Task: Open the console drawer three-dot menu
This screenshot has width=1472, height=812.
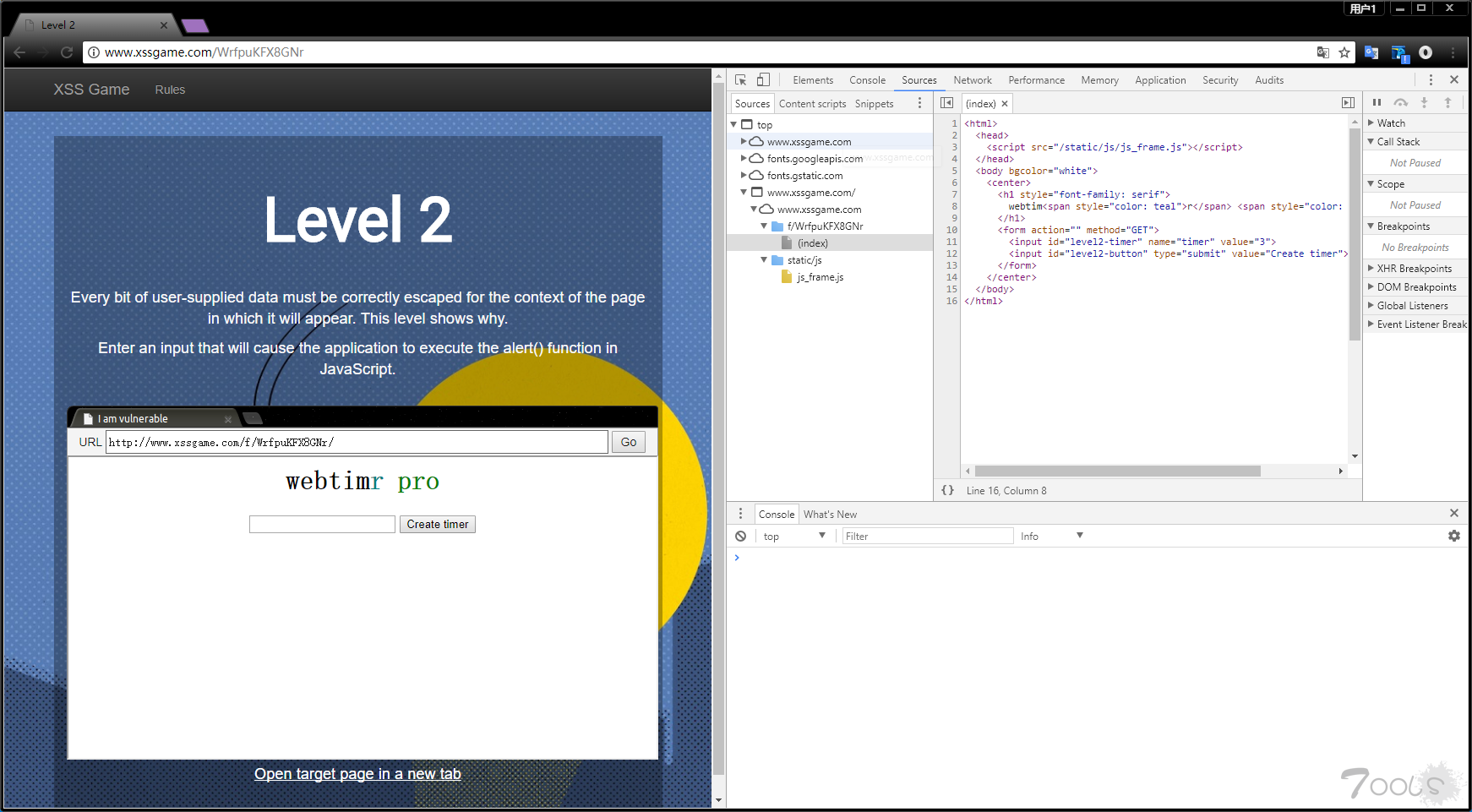Action: [740, 514]
